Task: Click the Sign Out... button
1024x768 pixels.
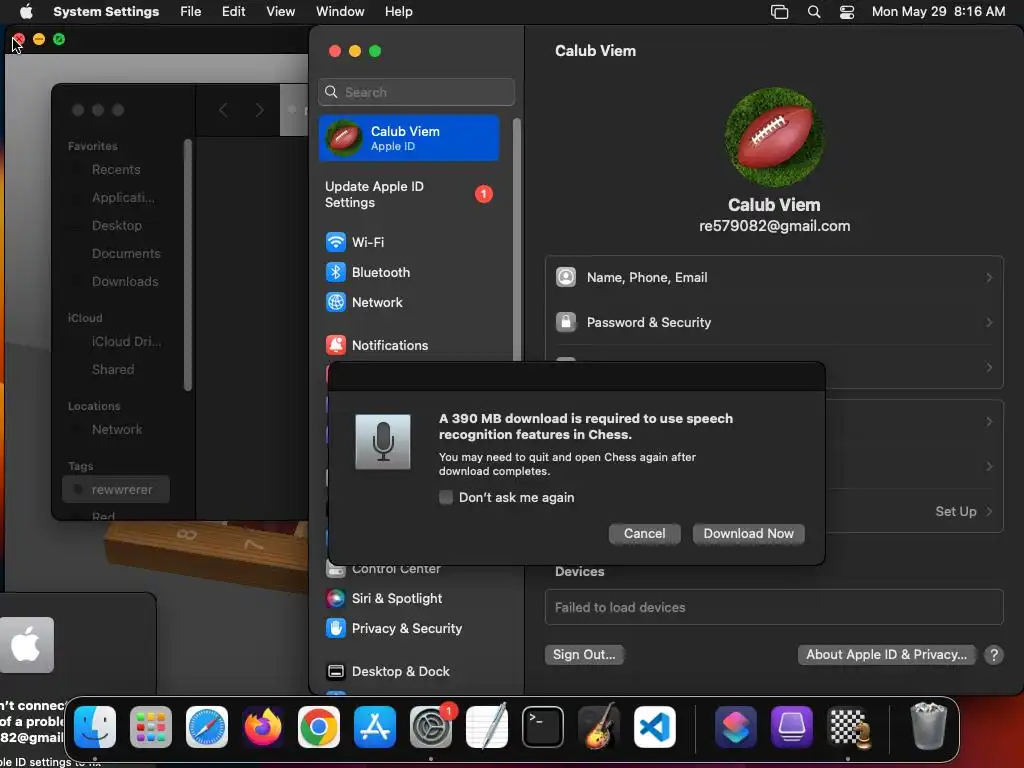Action: click(584, 654)
